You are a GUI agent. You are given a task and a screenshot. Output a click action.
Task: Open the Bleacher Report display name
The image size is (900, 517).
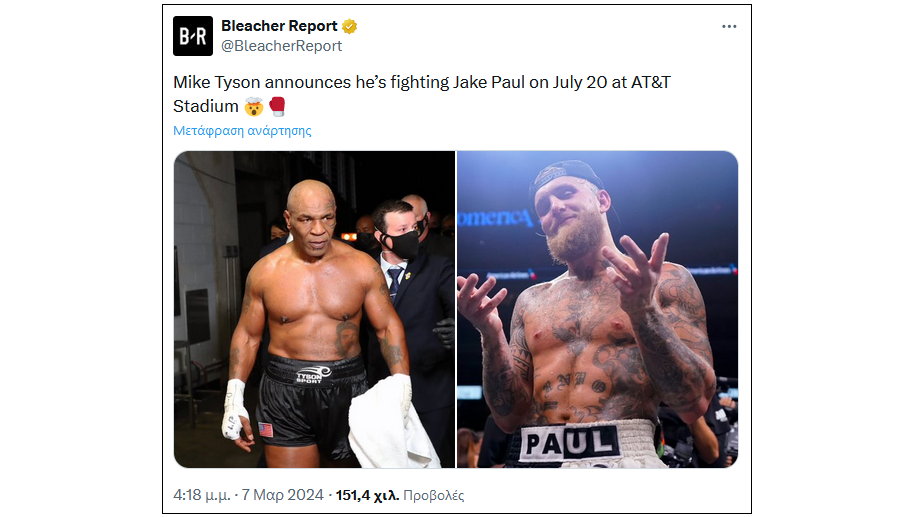coord(279,27)
